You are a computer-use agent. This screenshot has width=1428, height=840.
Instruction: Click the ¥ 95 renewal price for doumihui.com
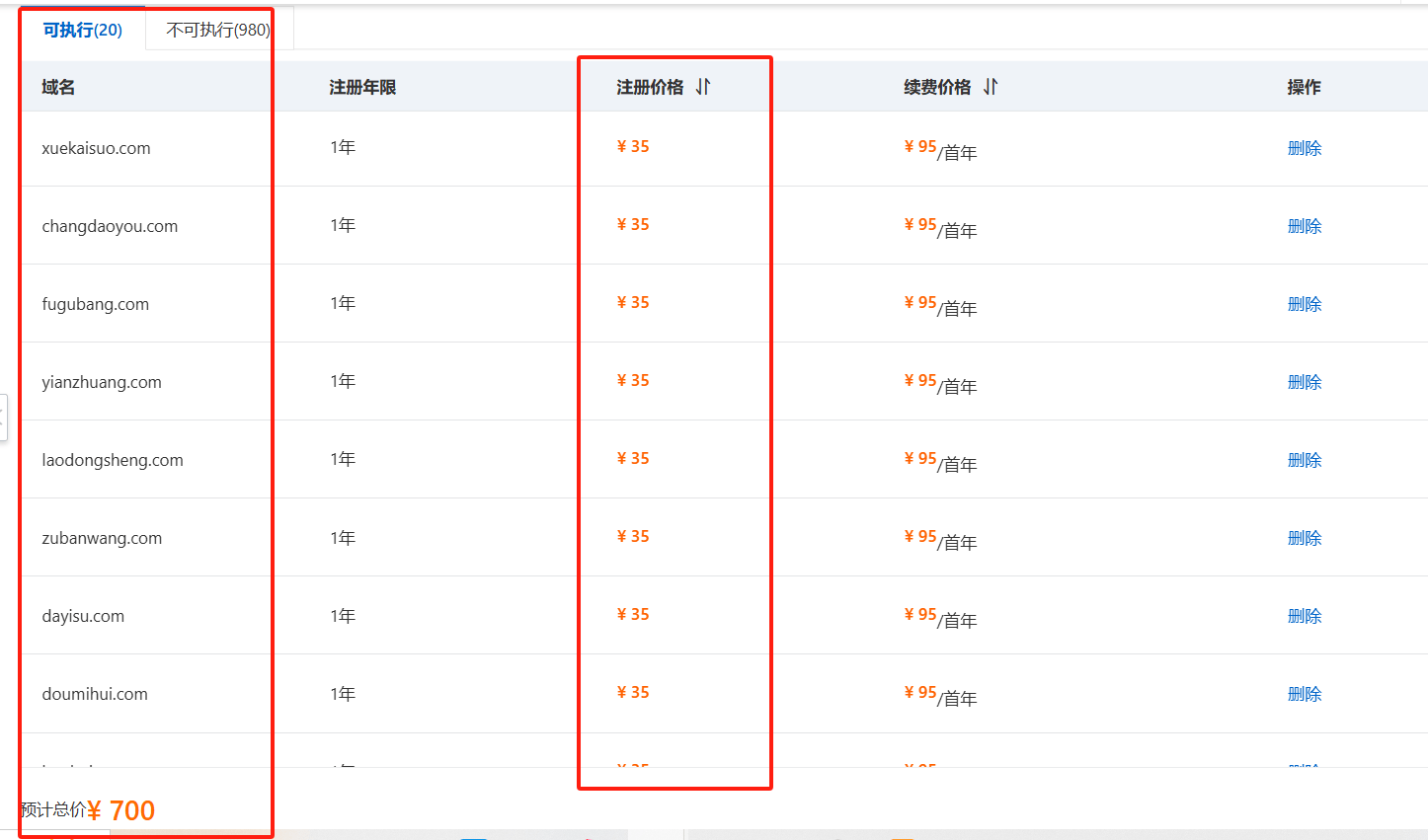pos(920,692)
